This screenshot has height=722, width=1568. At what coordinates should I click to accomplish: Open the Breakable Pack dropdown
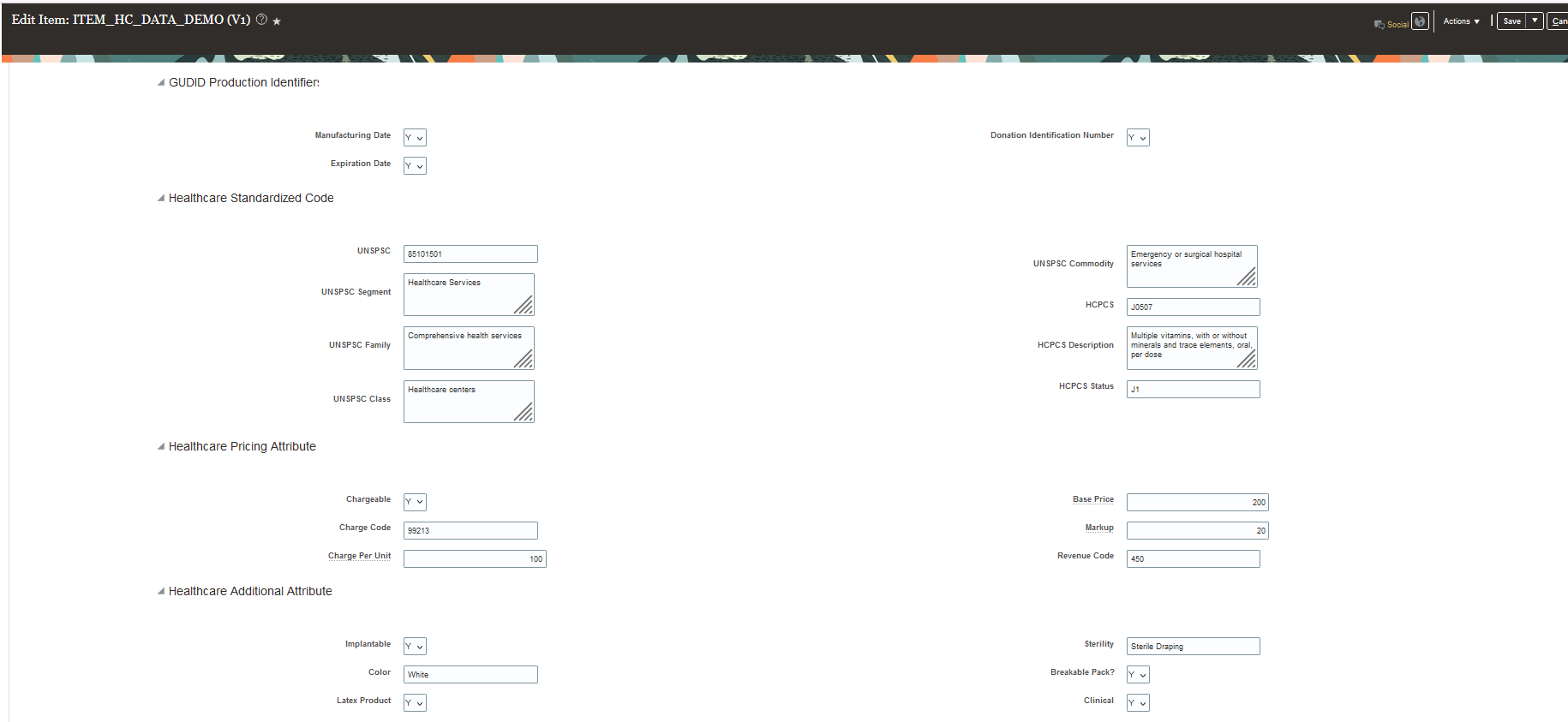tap(1138, 675)
